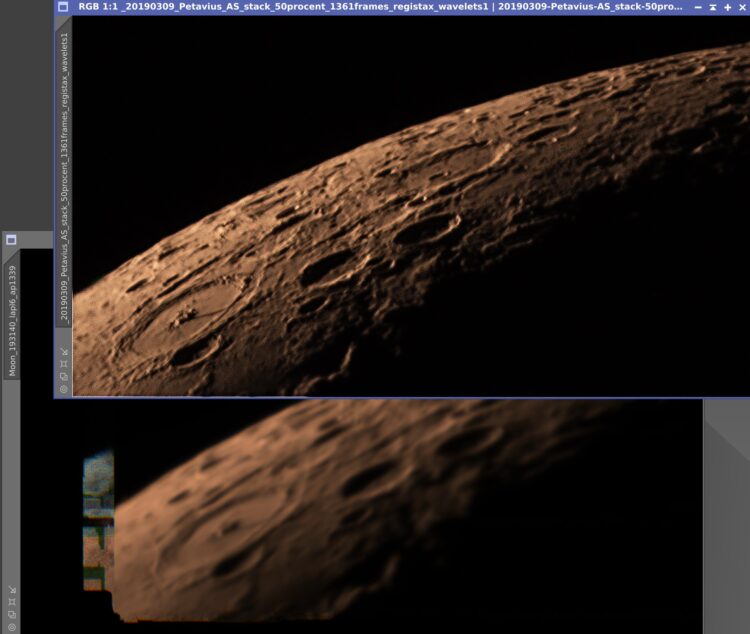Viewport: 750px width, 634px height.
Task: Click the duplicate-image icon in Petavius window sidebar
Action: pyautogui.click(x=64, y=377)
